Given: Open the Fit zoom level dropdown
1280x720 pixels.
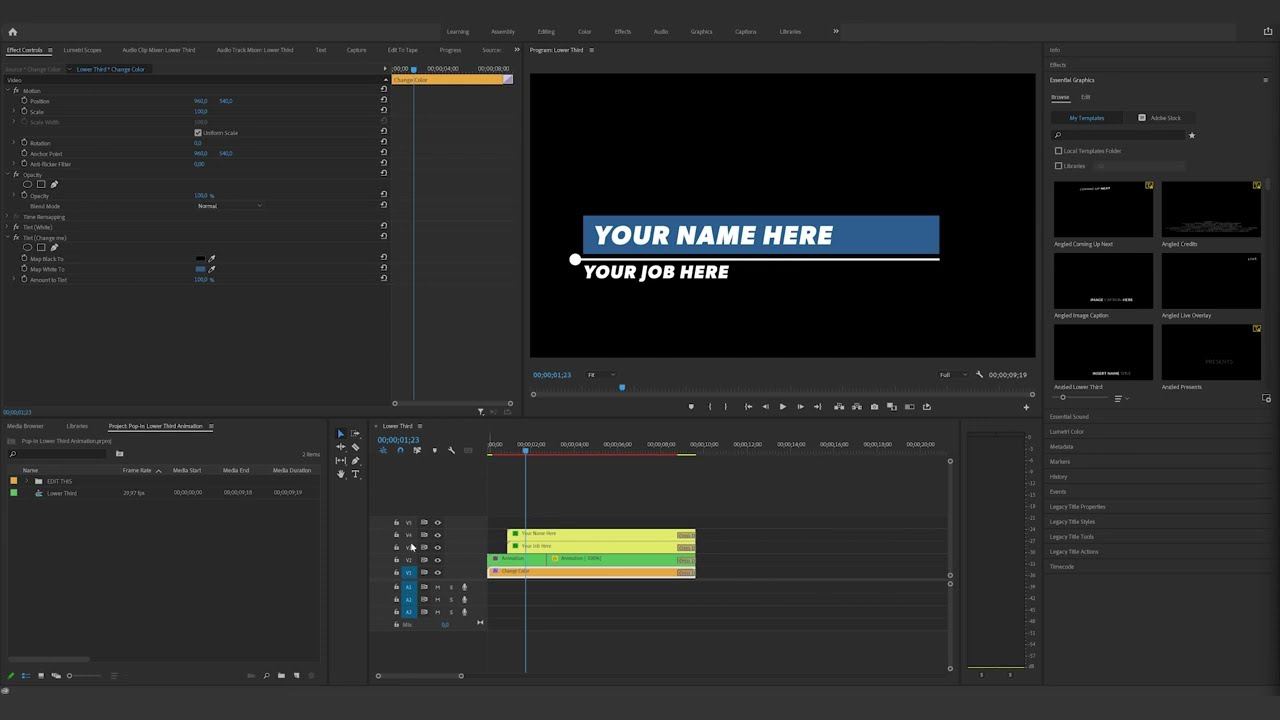Looking at the screenshot, I should tap(600, 375).
